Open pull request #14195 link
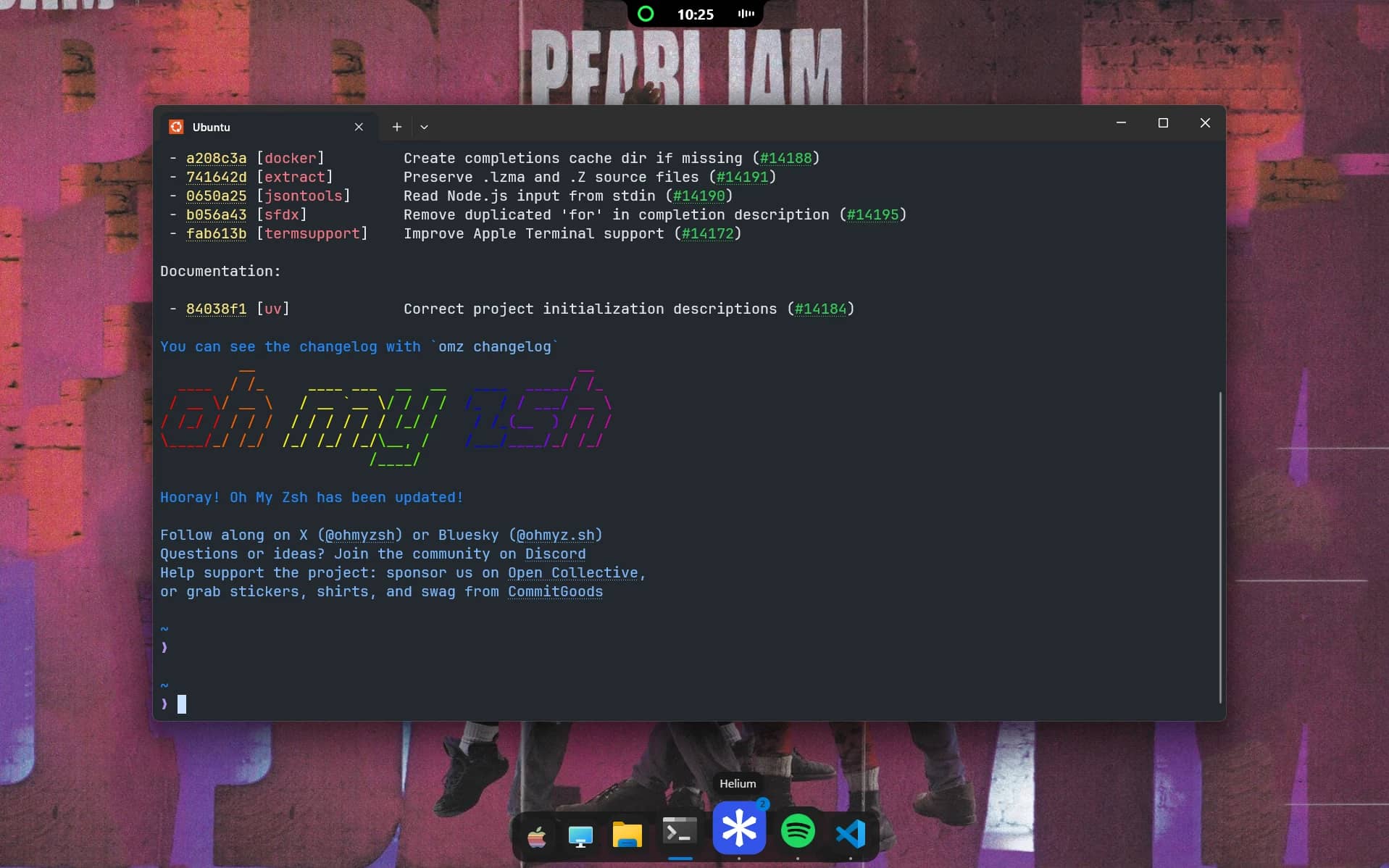1389x868 pixels. (x=872, y=214)
